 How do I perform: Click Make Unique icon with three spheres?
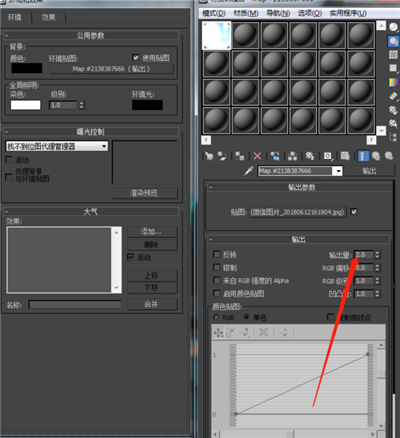(292, 156)
